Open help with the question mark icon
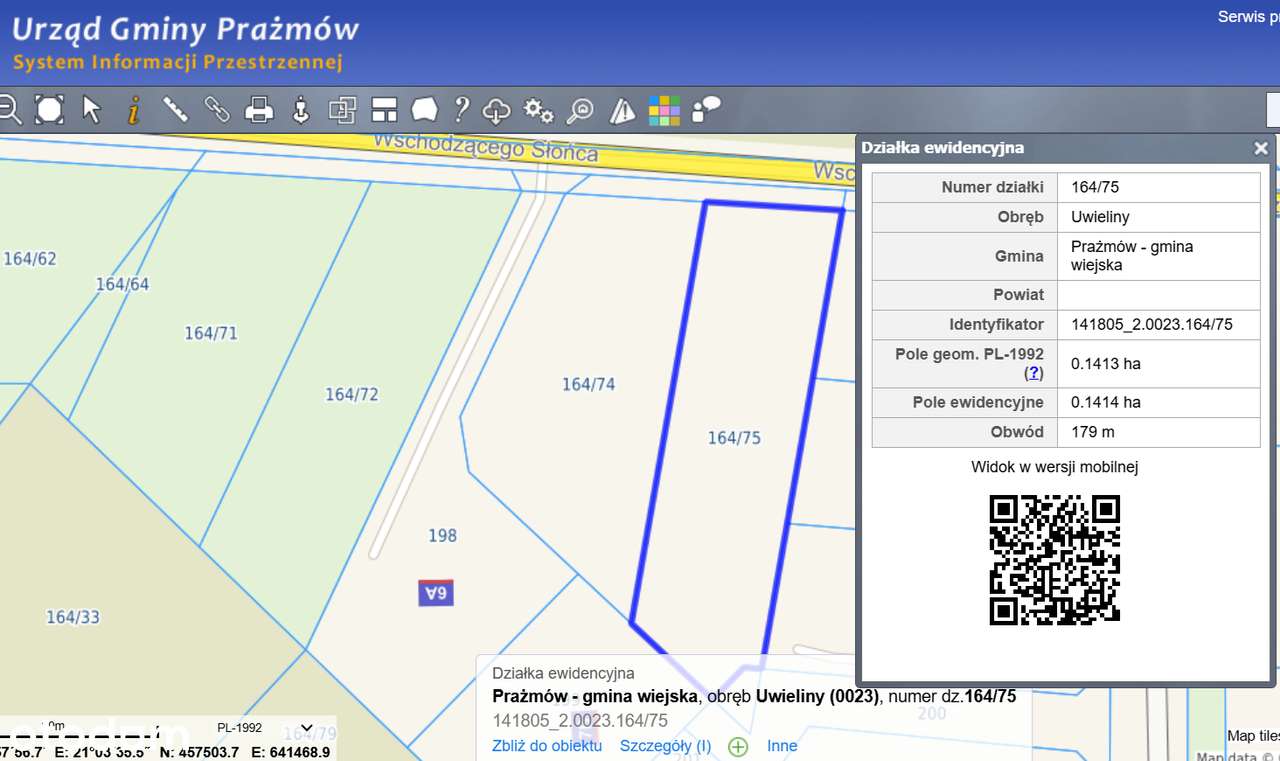Viewport: 1280px width, 761px height. click(458, 110)
